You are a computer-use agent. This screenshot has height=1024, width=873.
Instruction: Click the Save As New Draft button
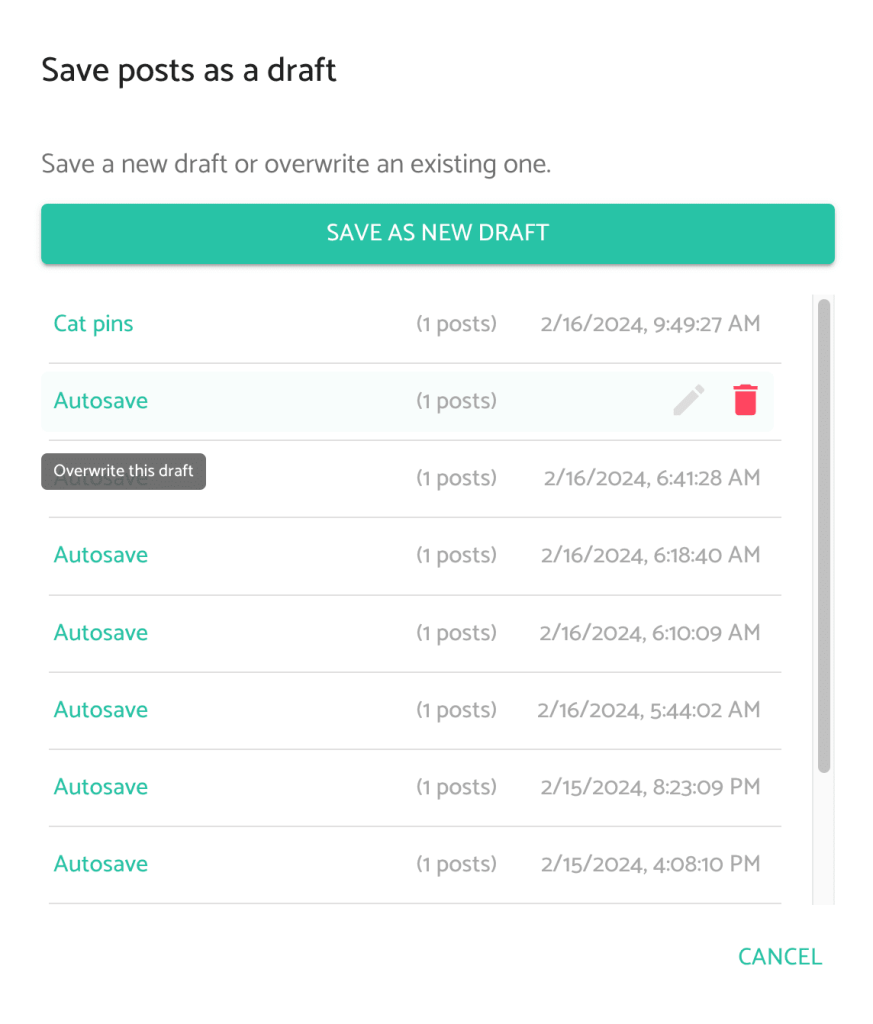(x=437, y=233)
